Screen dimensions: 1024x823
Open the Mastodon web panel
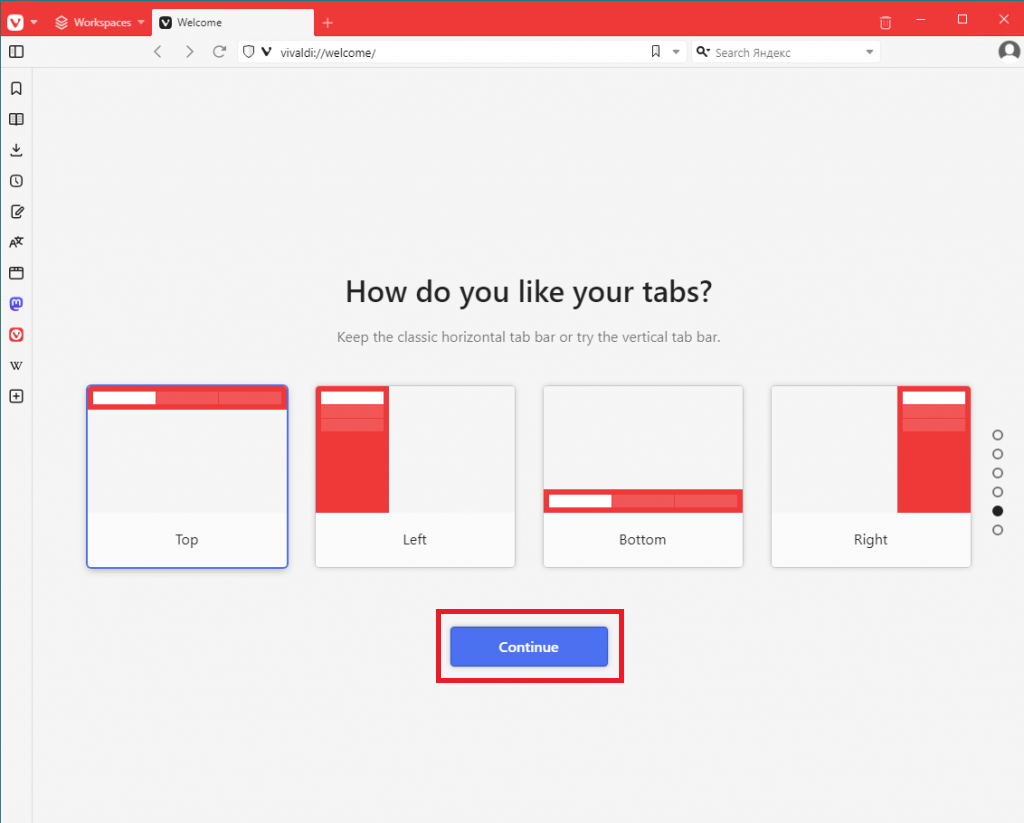click(x=16, y=304)
